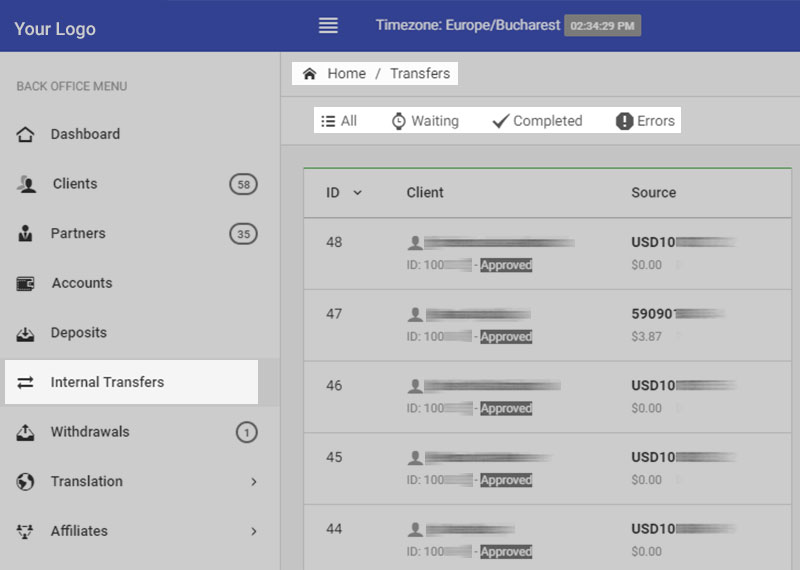This screenshot has height=570, width=800.
Task: Open Dashboard via its house icon
Action: pos(26,134)
